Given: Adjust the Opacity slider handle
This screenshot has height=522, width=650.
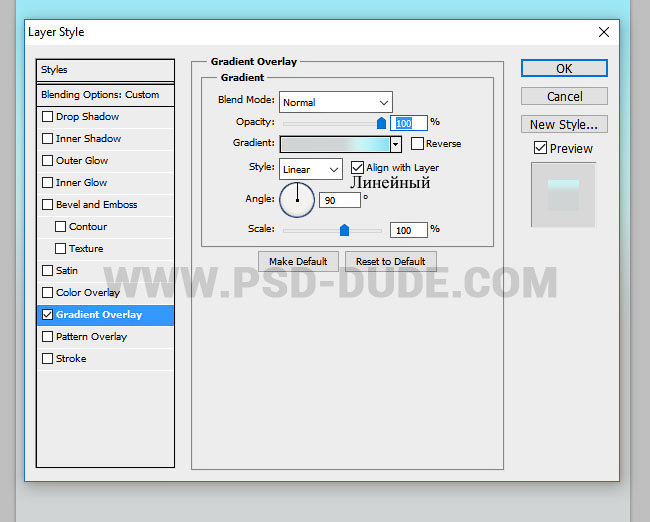Looking at the screenshot, I should [x=381, y=123].
